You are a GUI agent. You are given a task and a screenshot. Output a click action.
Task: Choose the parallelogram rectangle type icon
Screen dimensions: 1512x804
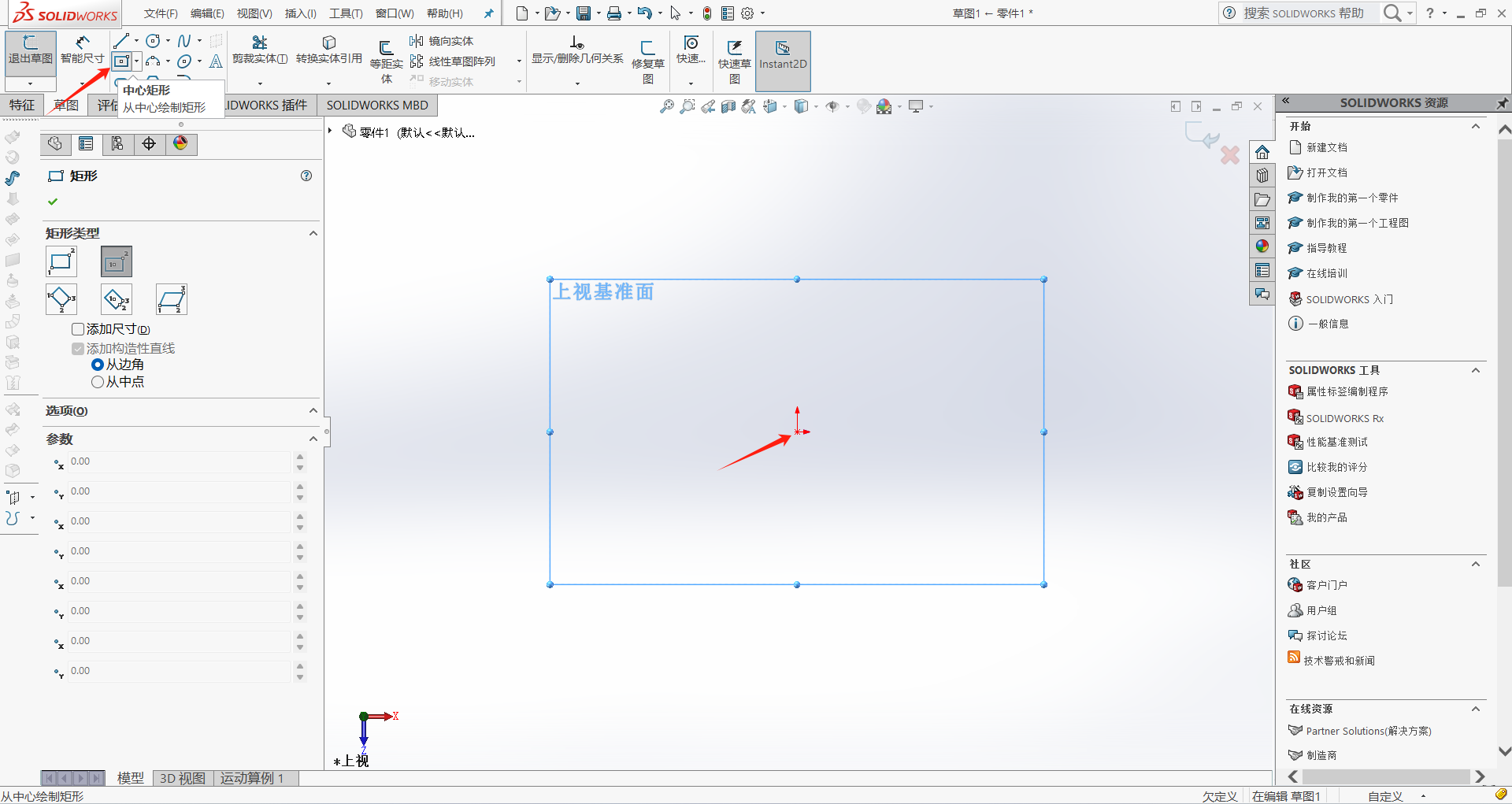coord(172,299)
